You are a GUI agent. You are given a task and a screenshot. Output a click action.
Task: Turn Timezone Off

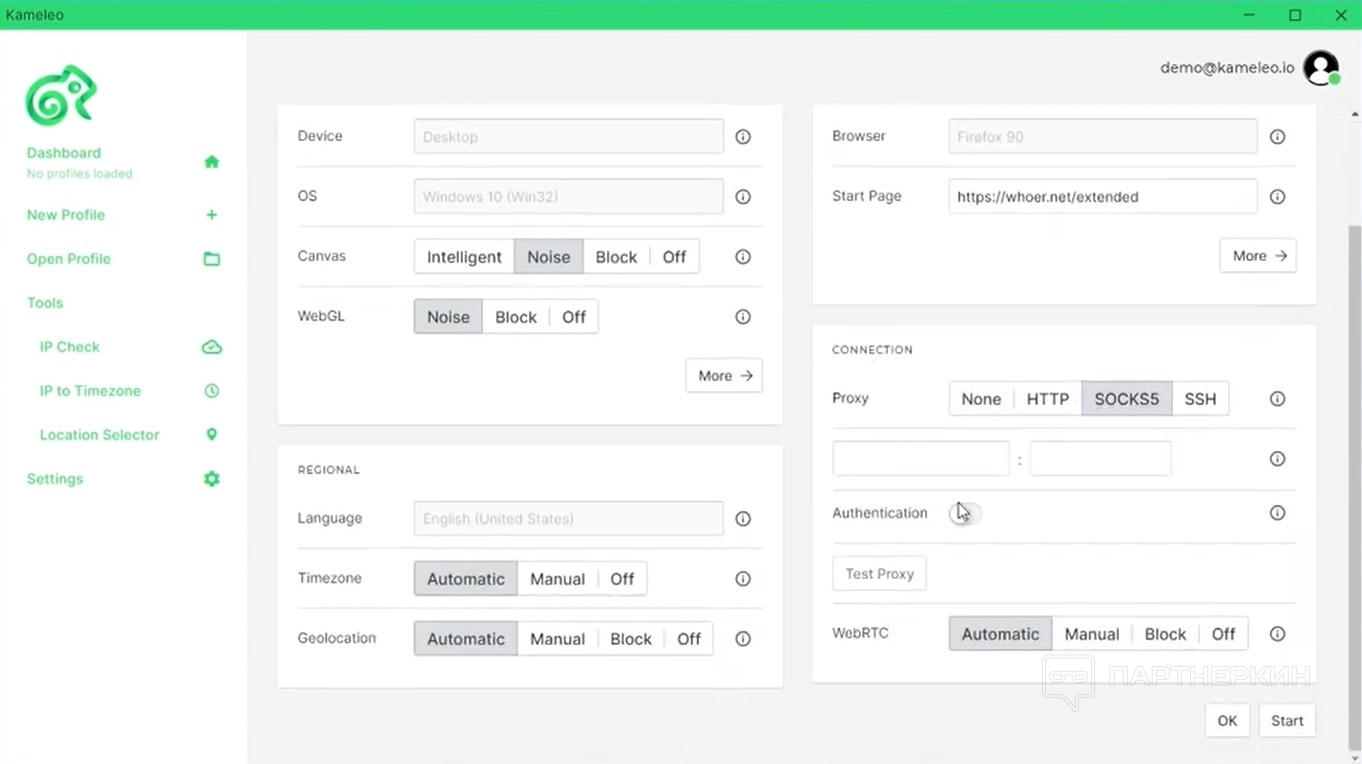tap(622, 579)
